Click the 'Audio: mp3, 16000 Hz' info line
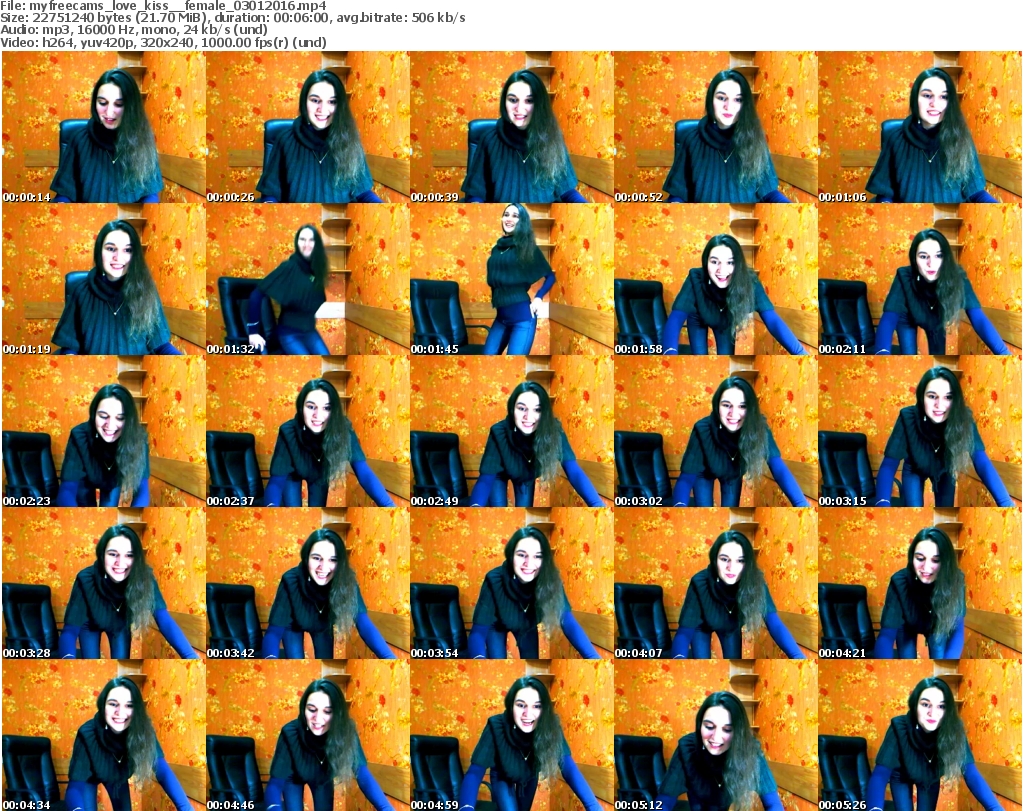Viewport: 1024px width, 811px height. click(134, 30)
